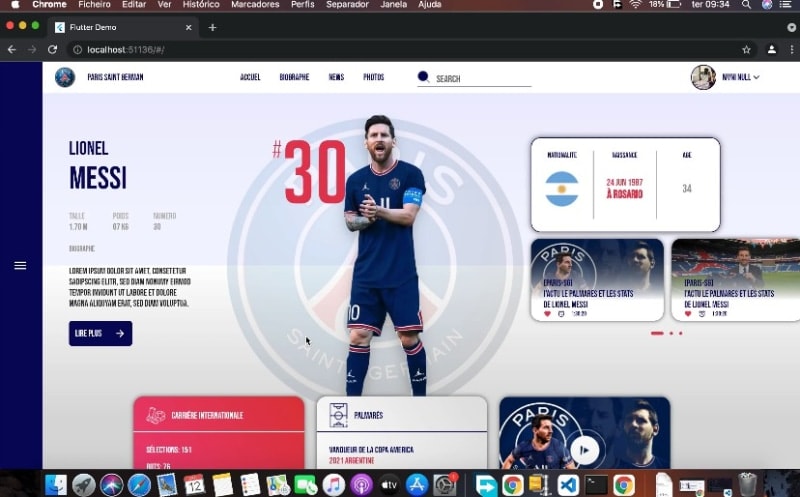Click the PSG club logo in the header

(x=65, y=78)
